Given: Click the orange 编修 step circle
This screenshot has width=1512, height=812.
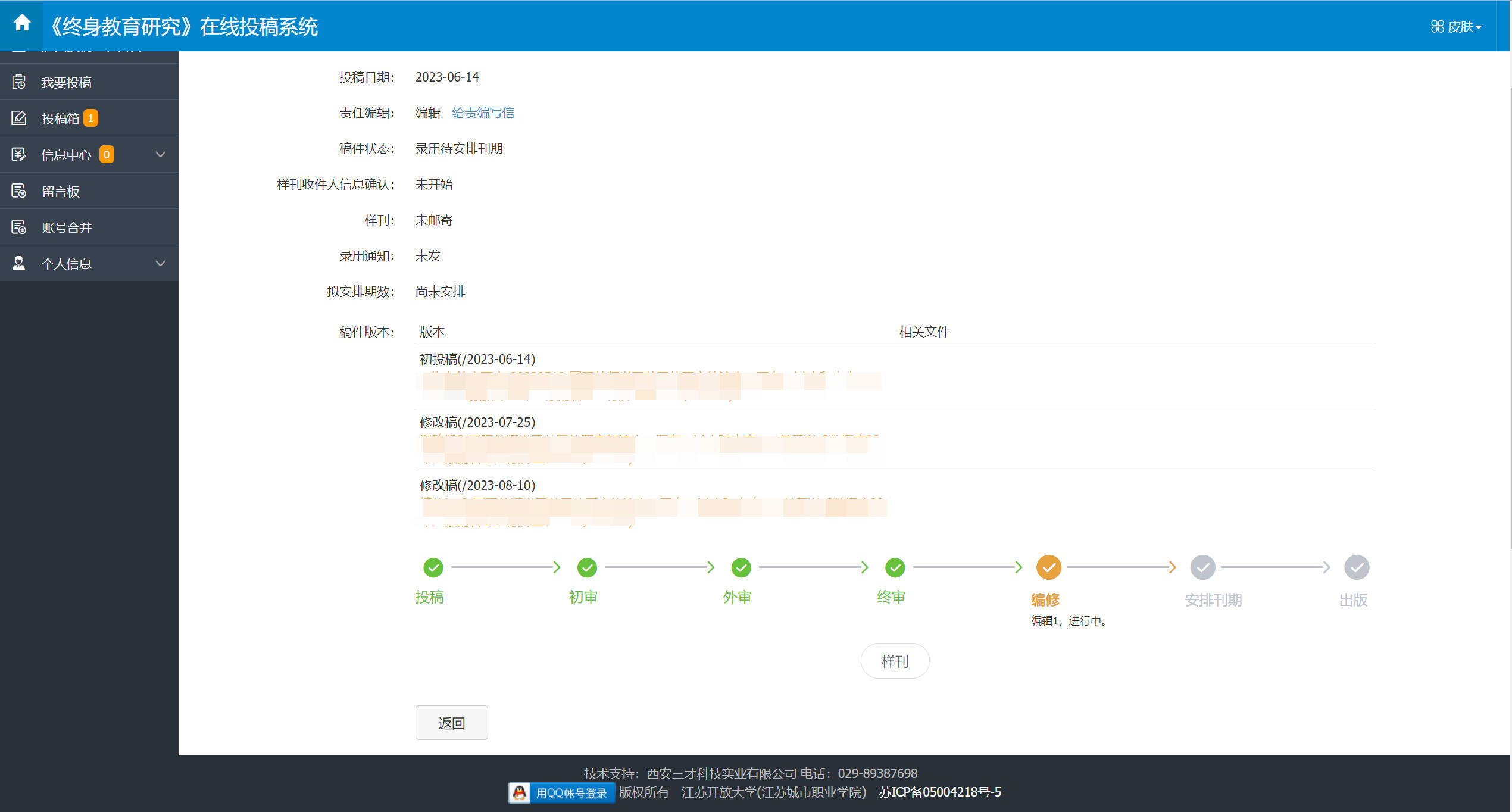Looking at the screenshot, I should click(1048, 567).
